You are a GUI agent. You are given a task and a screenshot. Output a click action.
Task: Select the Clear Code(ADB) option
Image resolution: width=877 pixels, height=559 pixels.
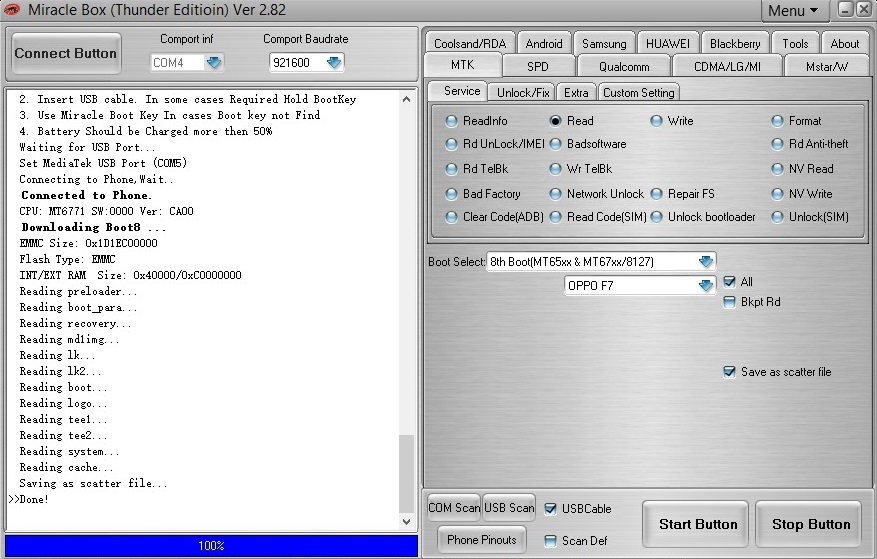(x=451, y=217)
